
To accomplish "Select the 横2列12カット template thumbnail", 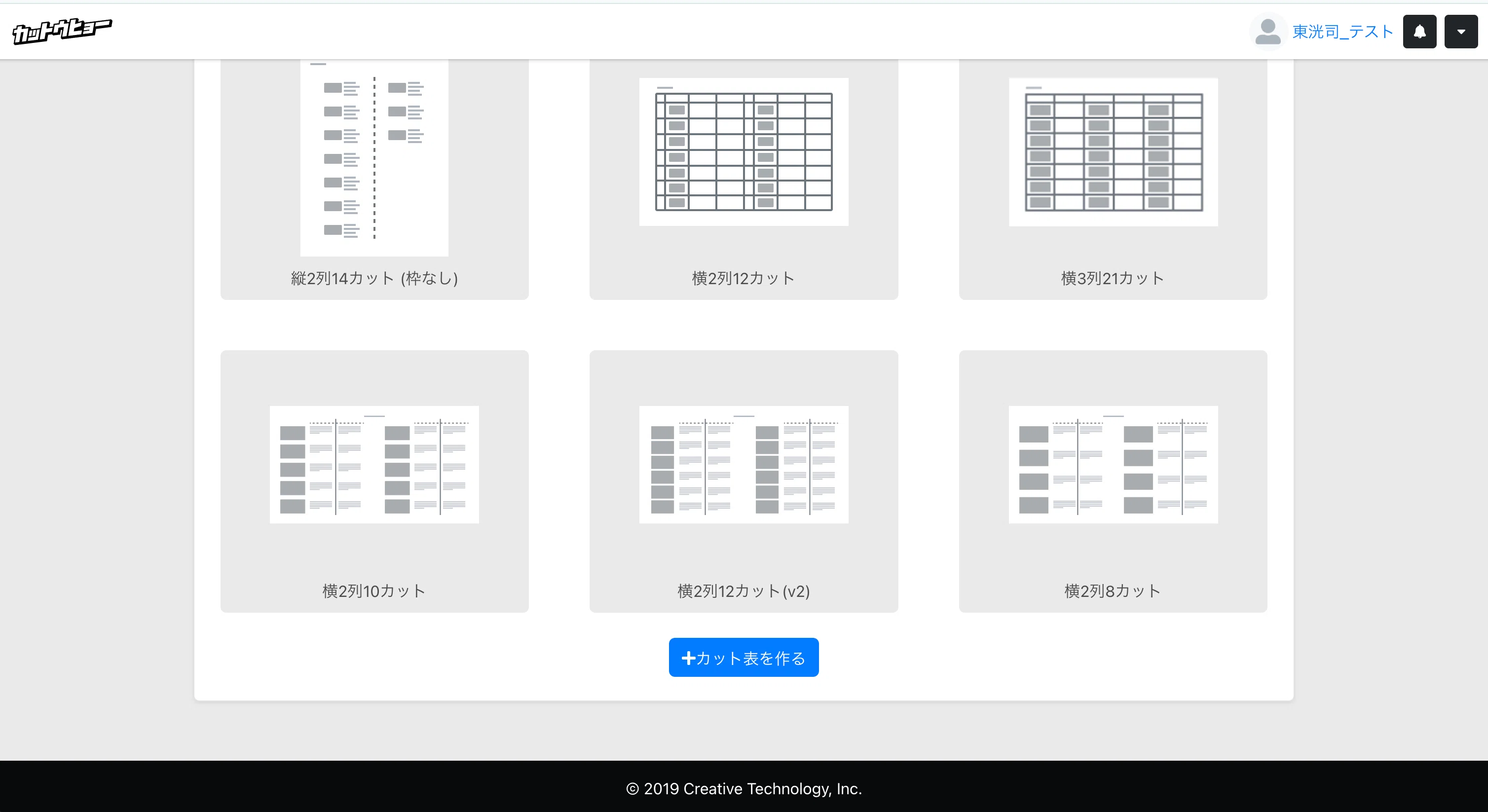I will point(744,152).
